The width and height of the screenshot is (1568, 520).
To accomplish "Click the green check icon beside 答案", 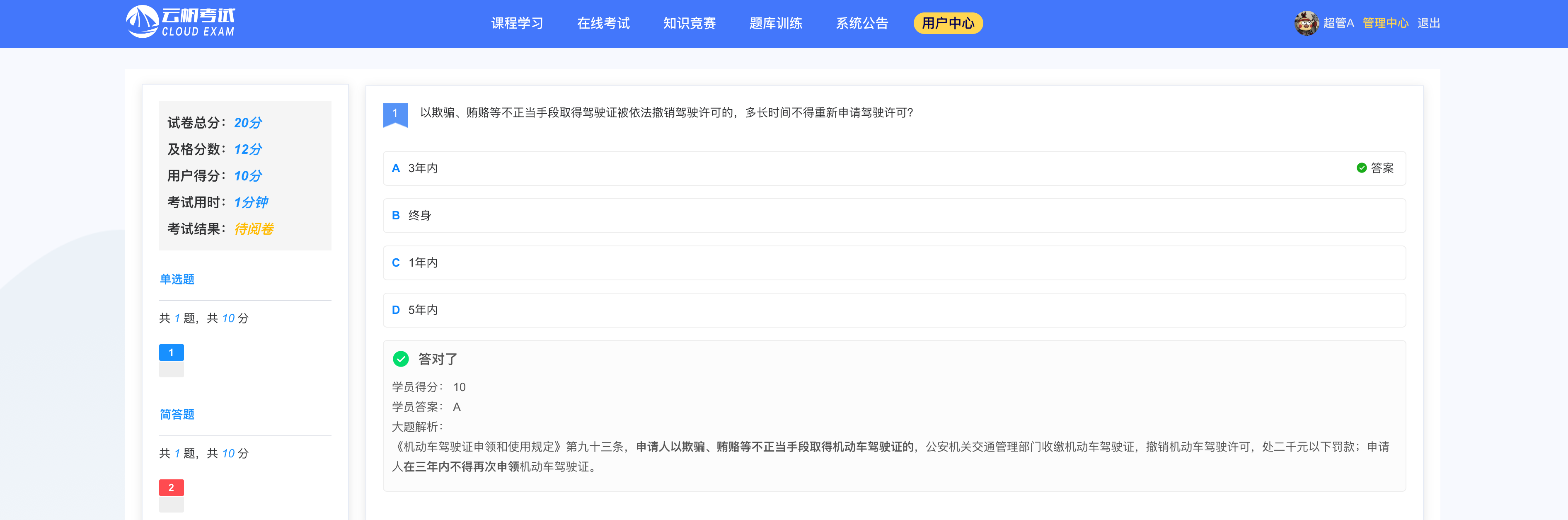I will [1362, 168].
